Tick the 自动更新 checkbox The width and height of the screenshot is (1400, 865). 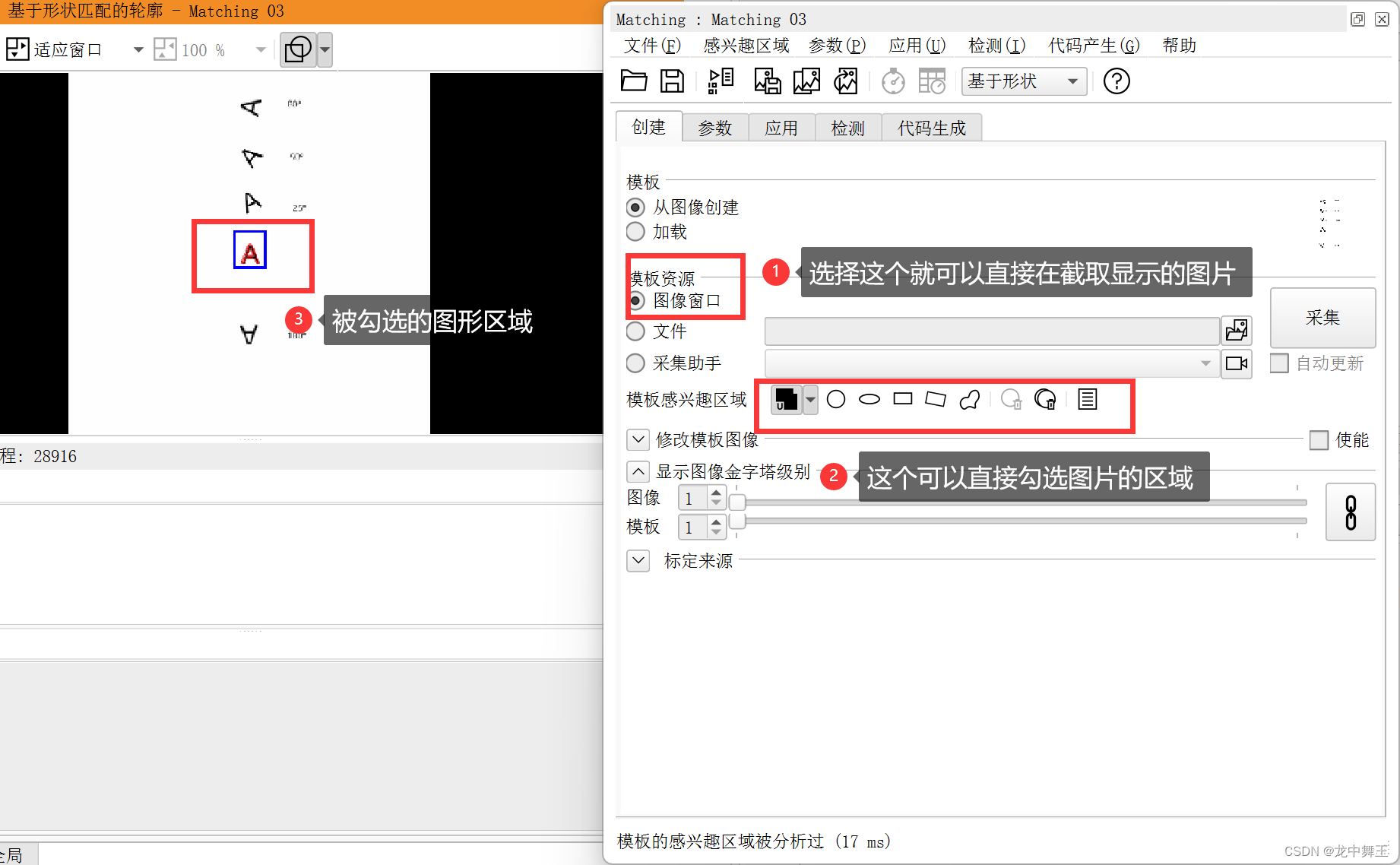1279,363
